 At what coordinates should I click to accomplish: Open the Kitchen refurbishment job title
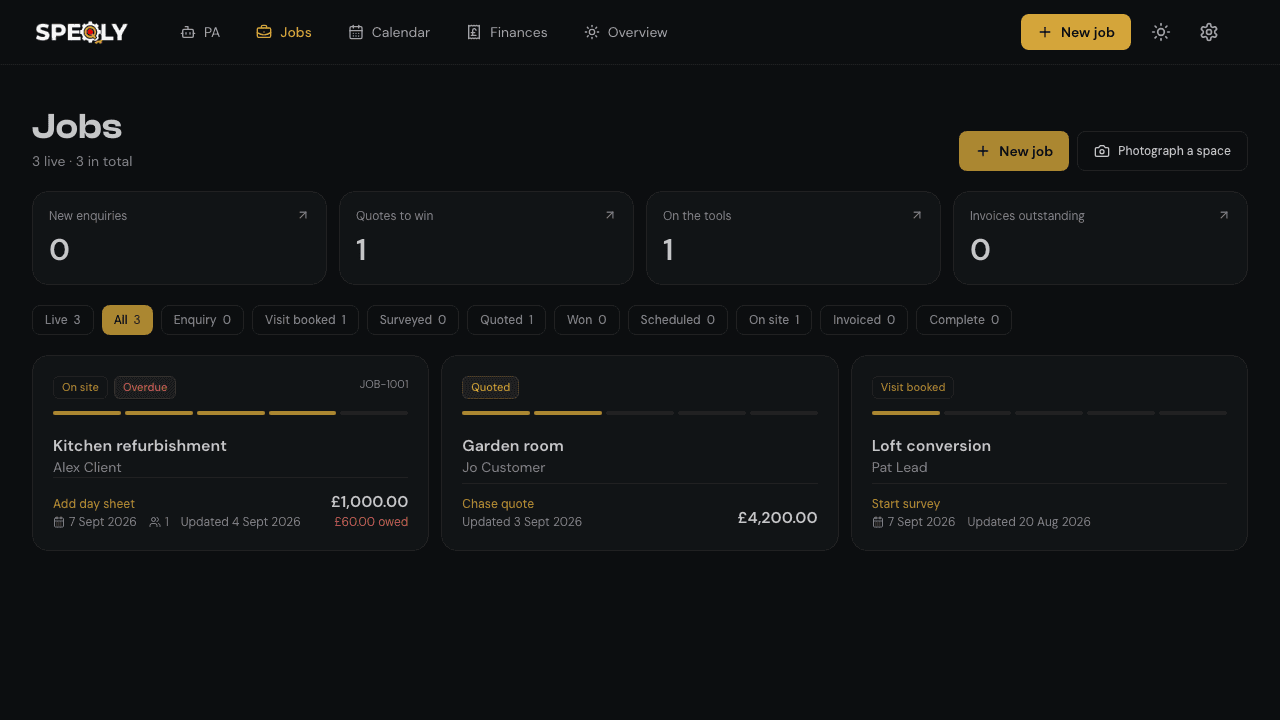[140, 446]
